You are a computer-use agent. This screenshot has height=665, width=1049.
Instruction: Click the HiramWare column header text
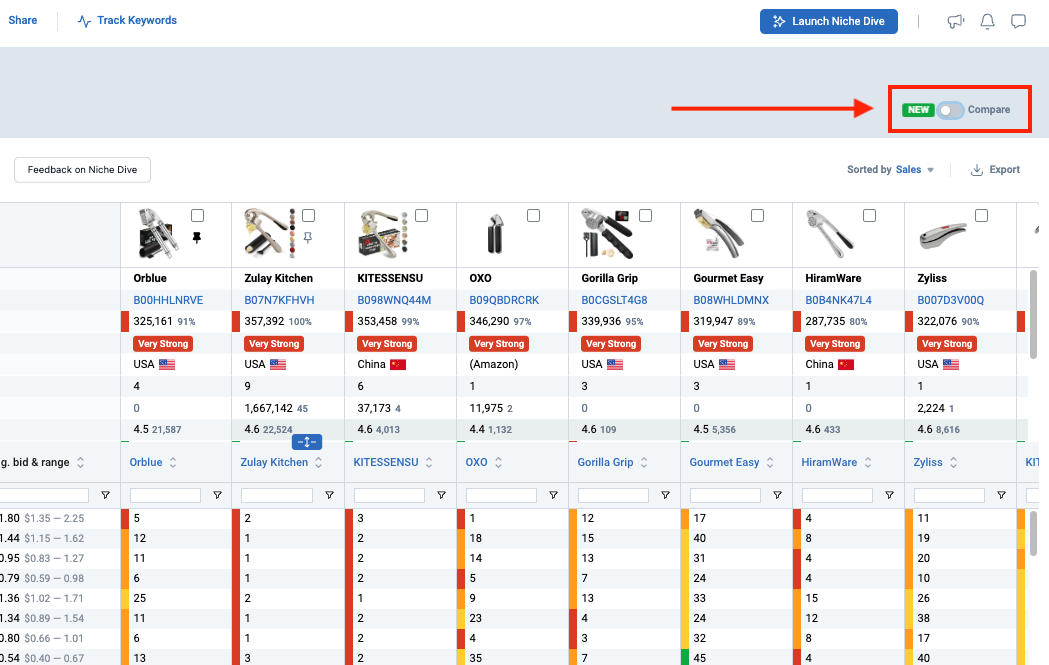[x=829, y=462]
